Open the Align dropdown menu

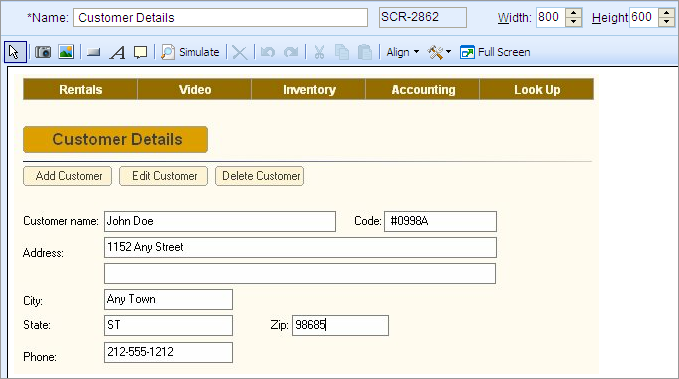tap(403, 52)
